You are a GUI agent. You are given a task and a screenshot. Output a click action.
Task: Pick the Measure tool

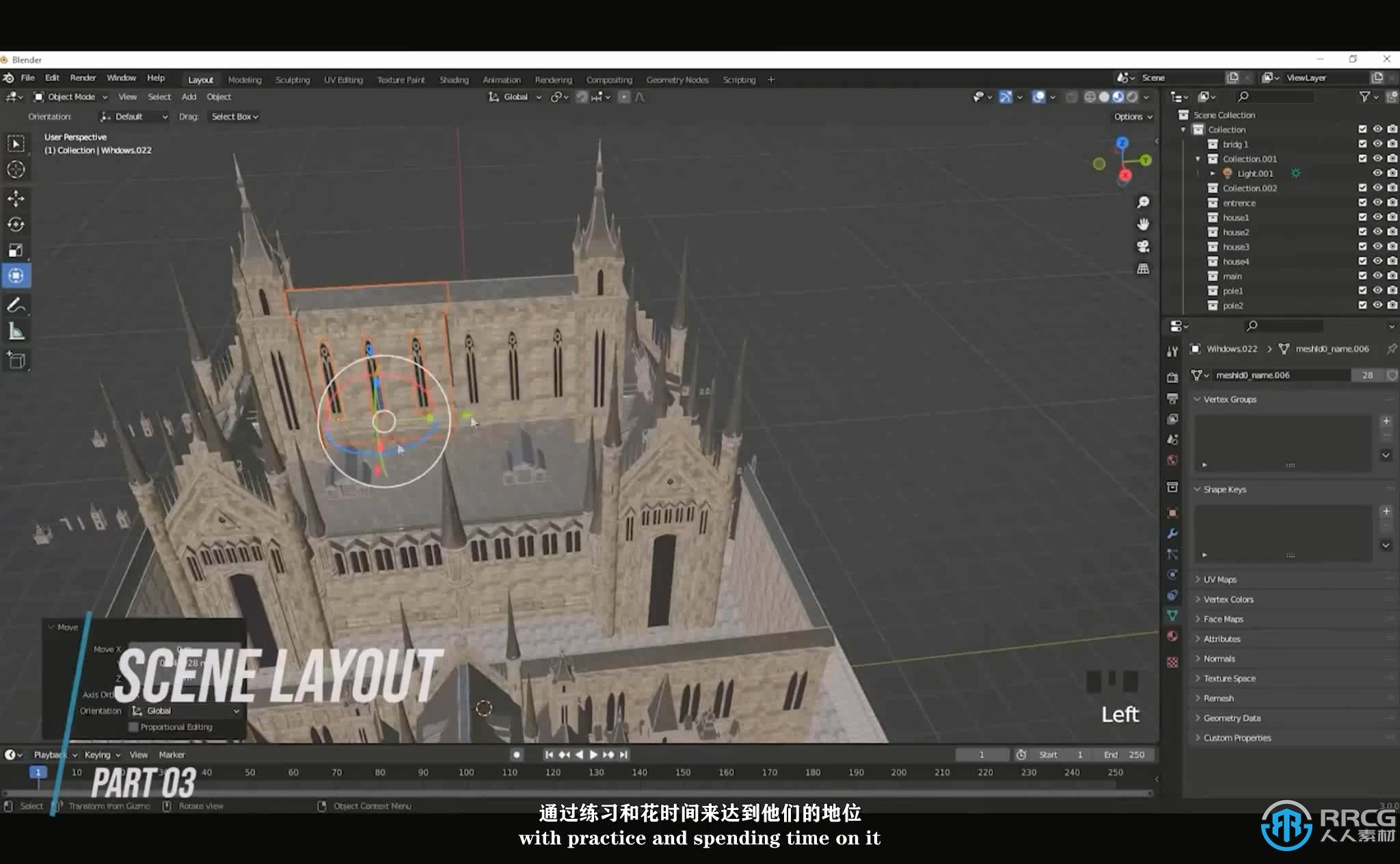[x=16, y=332]
